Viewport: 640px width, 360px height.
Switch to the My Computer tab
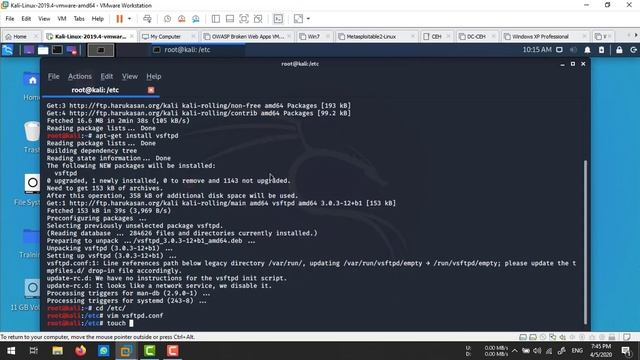coord(165,36)
